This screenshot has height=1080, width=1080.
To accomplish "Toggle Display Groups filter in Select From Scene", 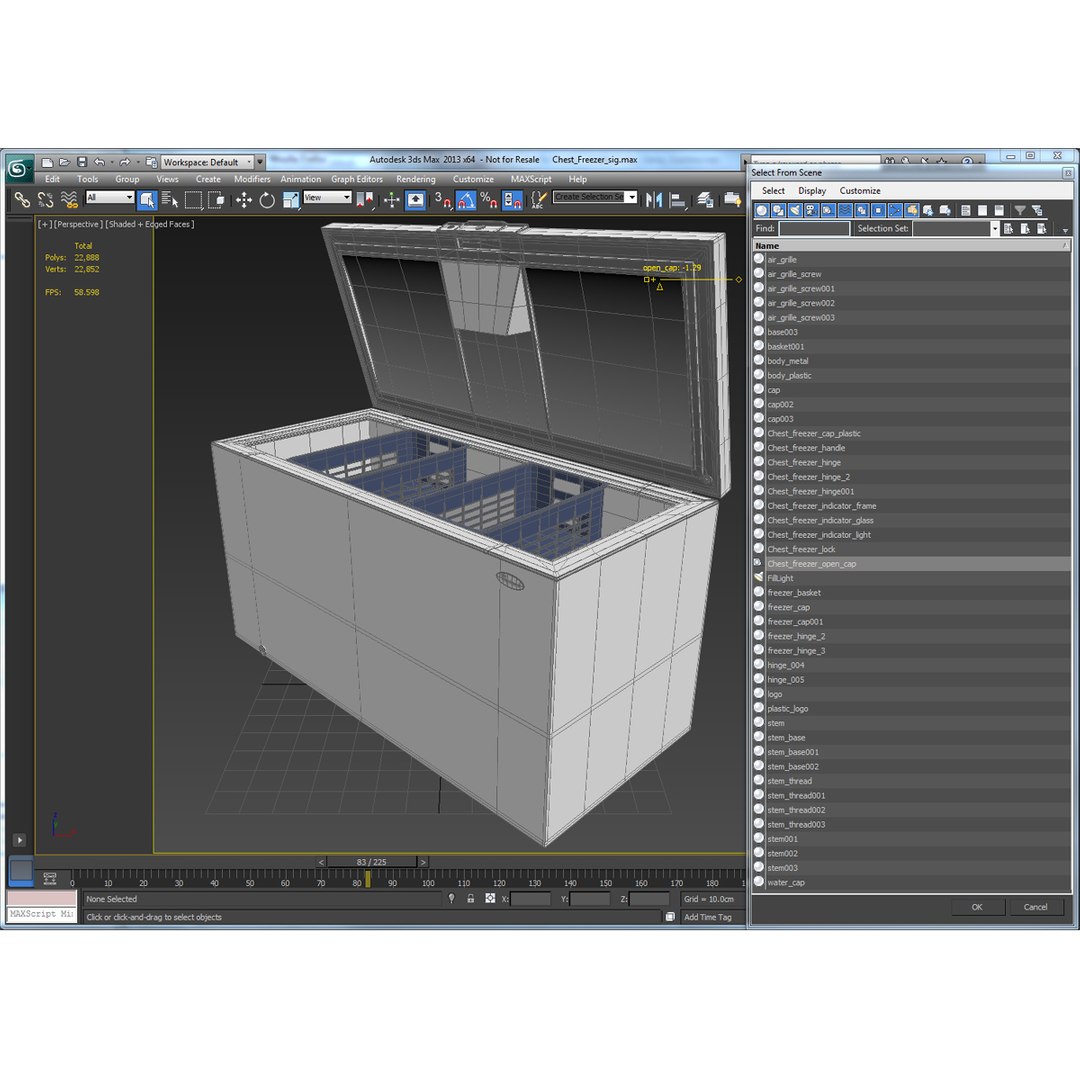I will click(862, 210).
